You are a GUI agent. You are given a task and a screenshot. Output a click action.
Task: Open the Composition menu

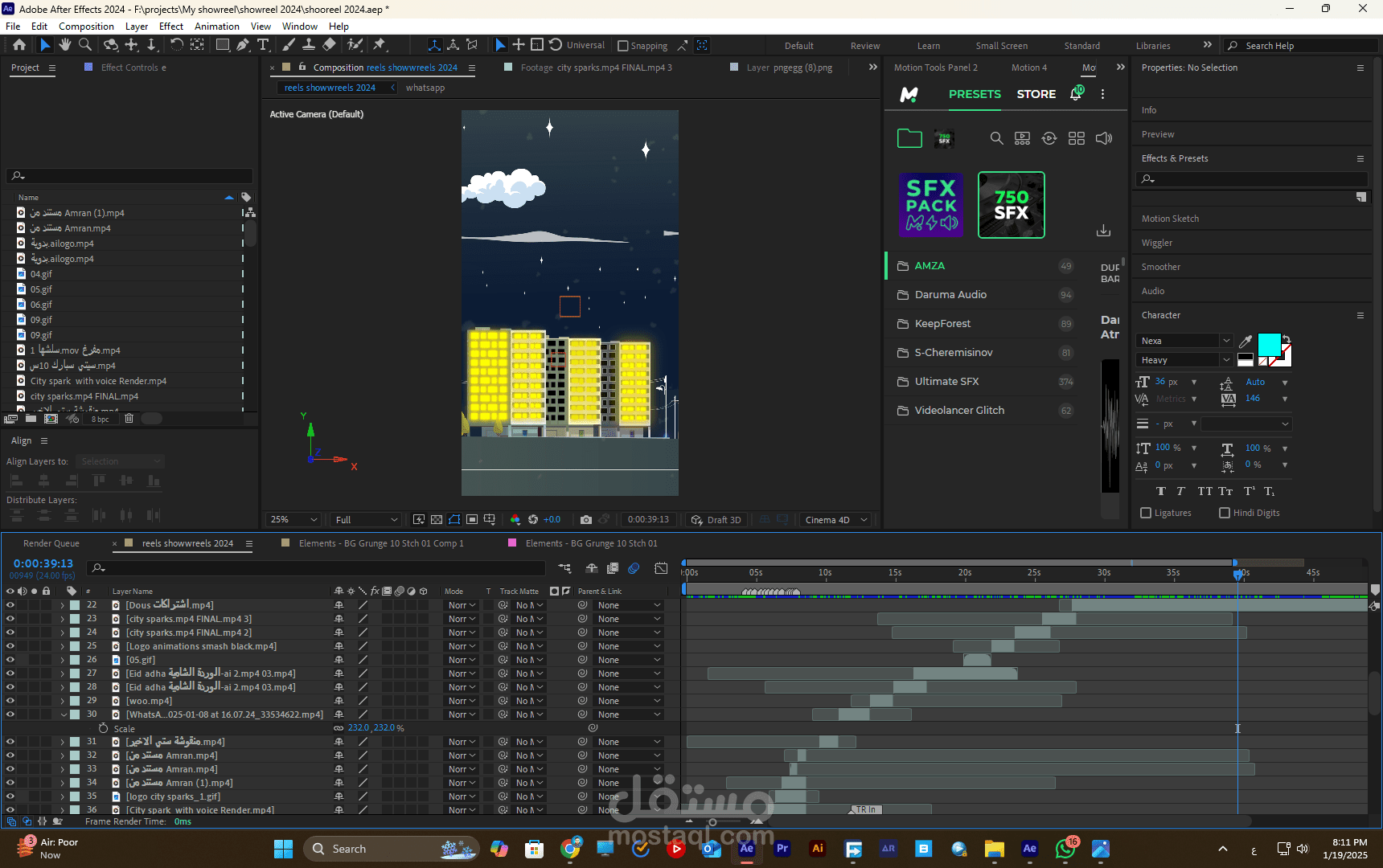click(86, 27)
